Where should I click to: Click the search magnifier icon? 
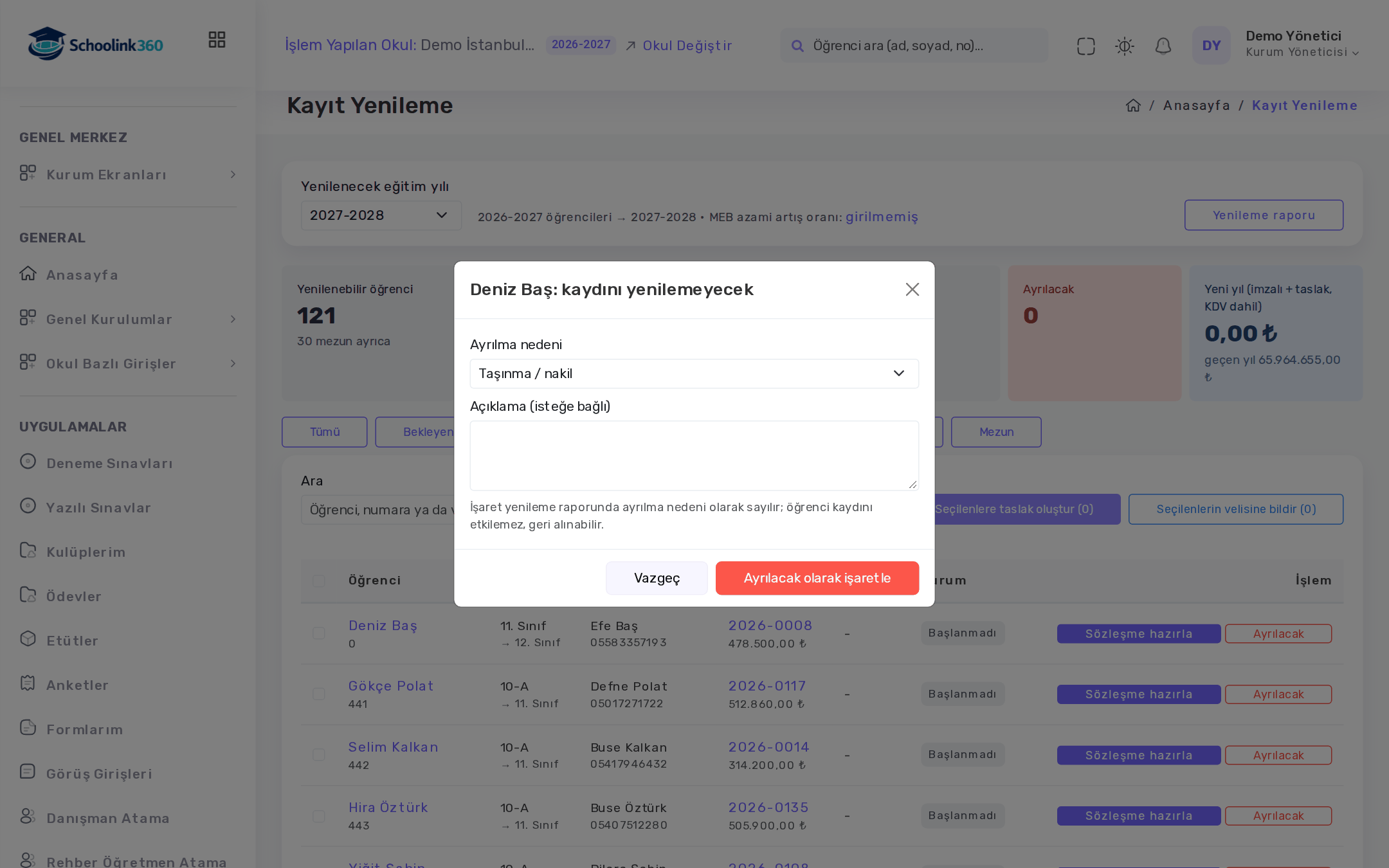click(797, 46)
